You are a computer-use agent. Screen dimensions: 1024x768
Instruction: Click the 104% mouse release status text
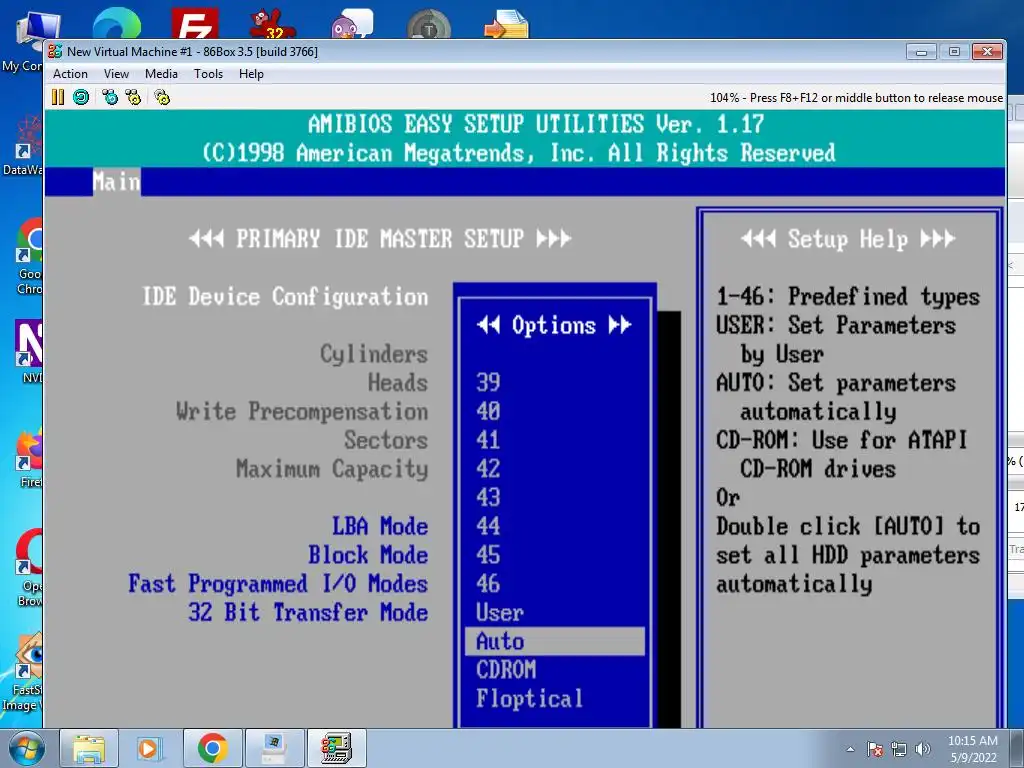[856, 98]
